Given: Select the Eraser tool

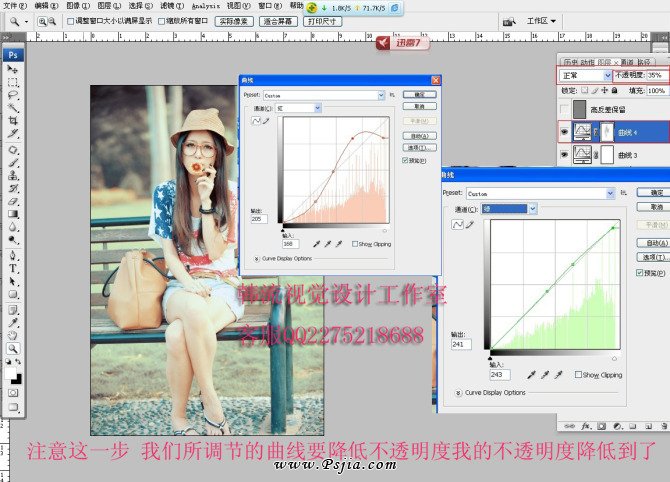Looking at the screenshot, I should coord(13,201).
